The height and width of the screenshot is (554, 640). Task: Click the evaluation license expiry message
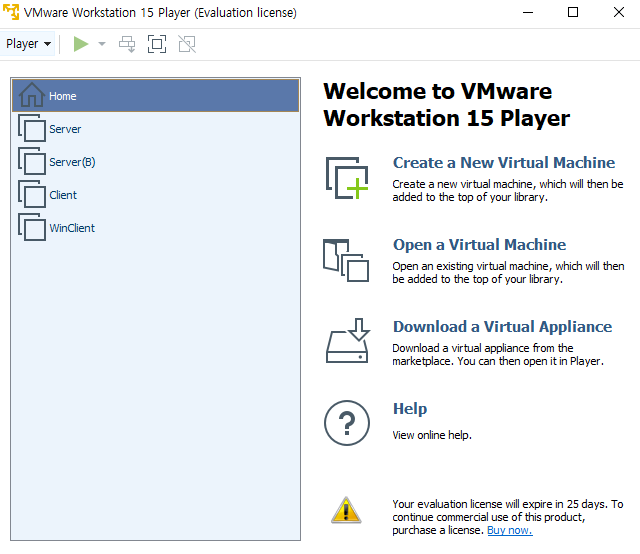click(508, 517)
